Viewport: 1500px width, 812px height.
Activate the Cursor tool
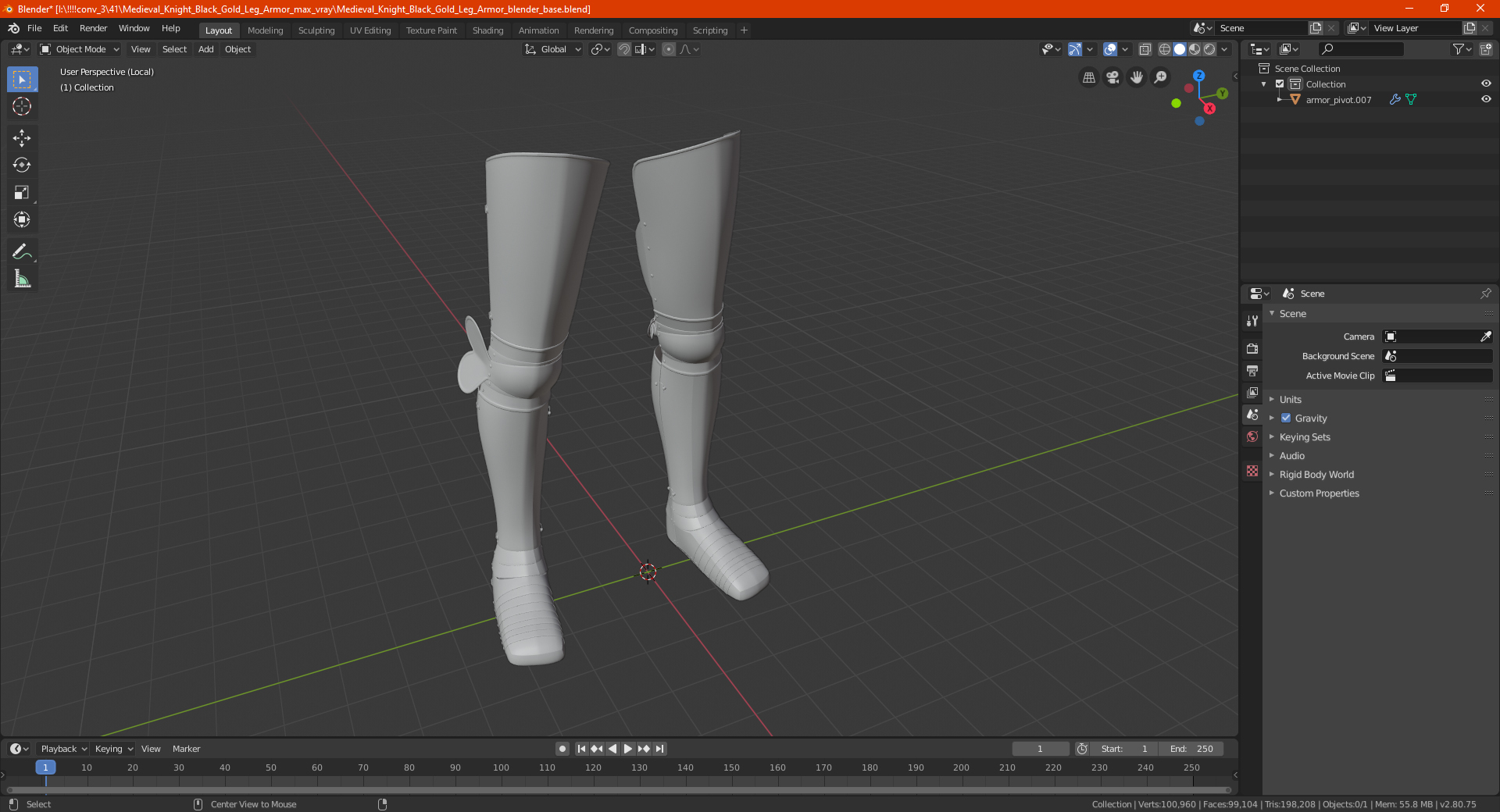pyautogui.click(x=22, y=106)
